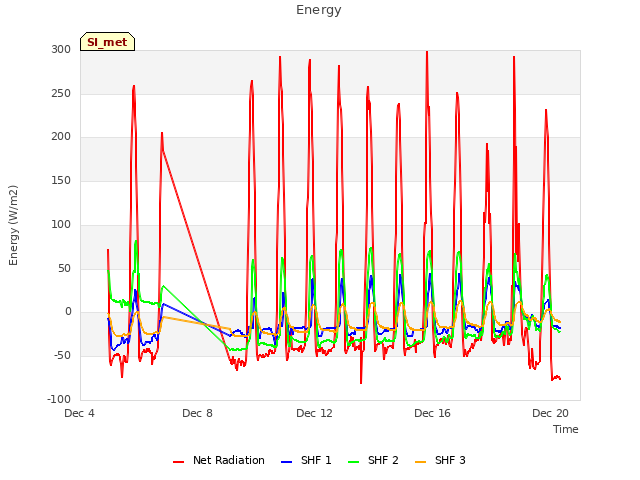Toggle the SHF 3 legend entry
The height and width of the screenshot is (480, 640).
(440, 460)
